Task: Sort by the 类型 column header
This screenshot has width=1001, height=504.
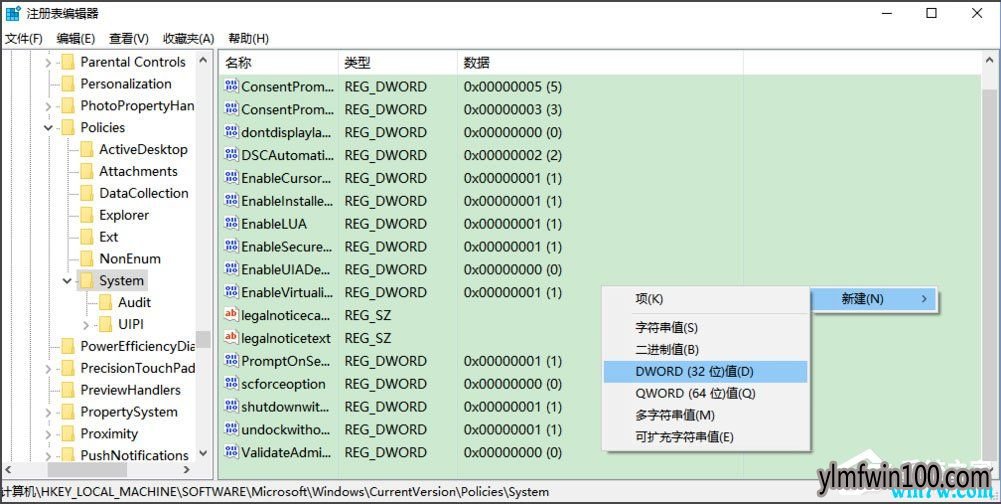Action: click(x=398, y=63)
